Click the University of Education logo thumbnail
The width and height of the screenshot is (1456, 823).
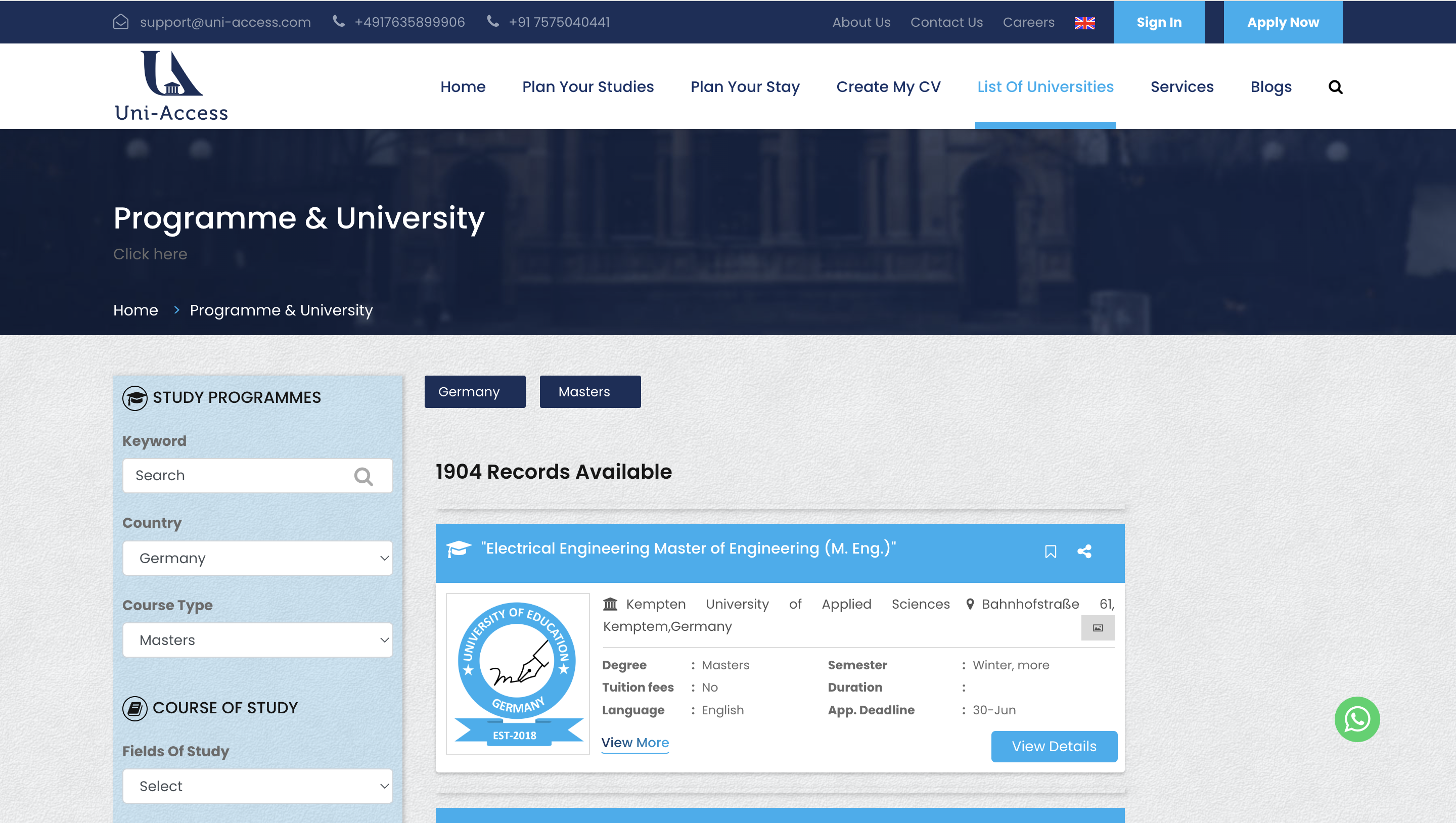pyautogui.click(x=518, y=674)
